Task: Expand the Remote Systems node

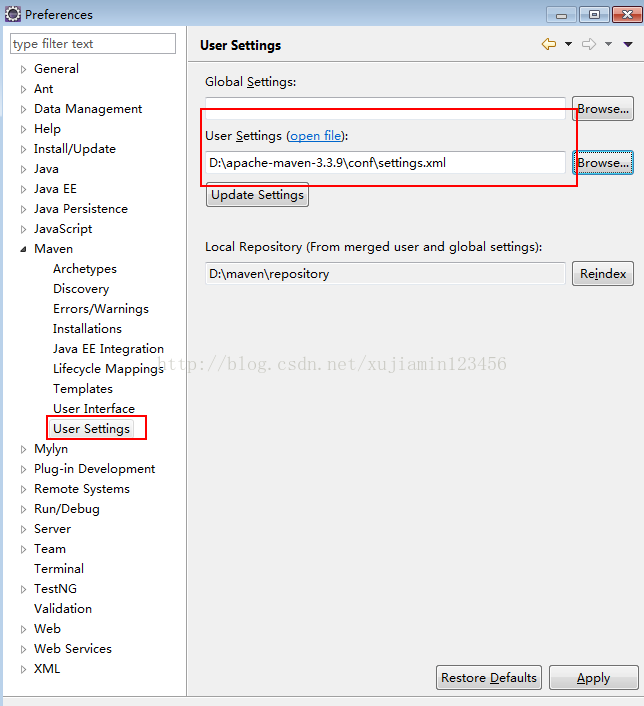Action: point(23,489)
